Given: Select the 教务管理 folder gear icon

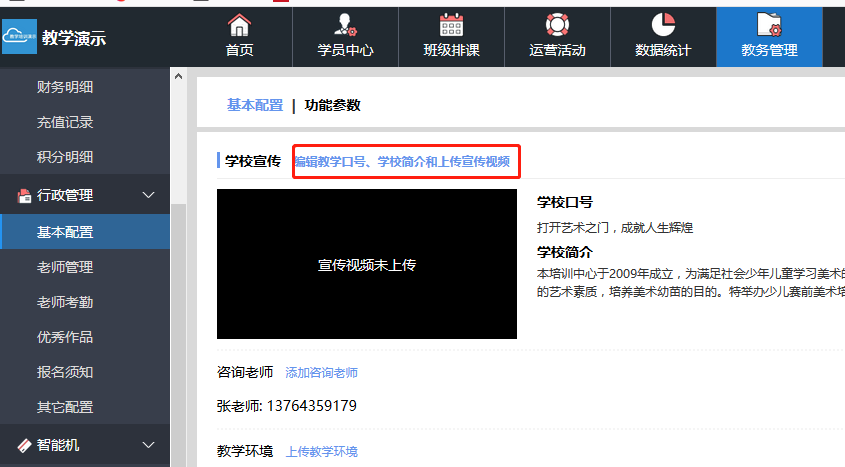Looking at the screenshot, I should point(769,25).
